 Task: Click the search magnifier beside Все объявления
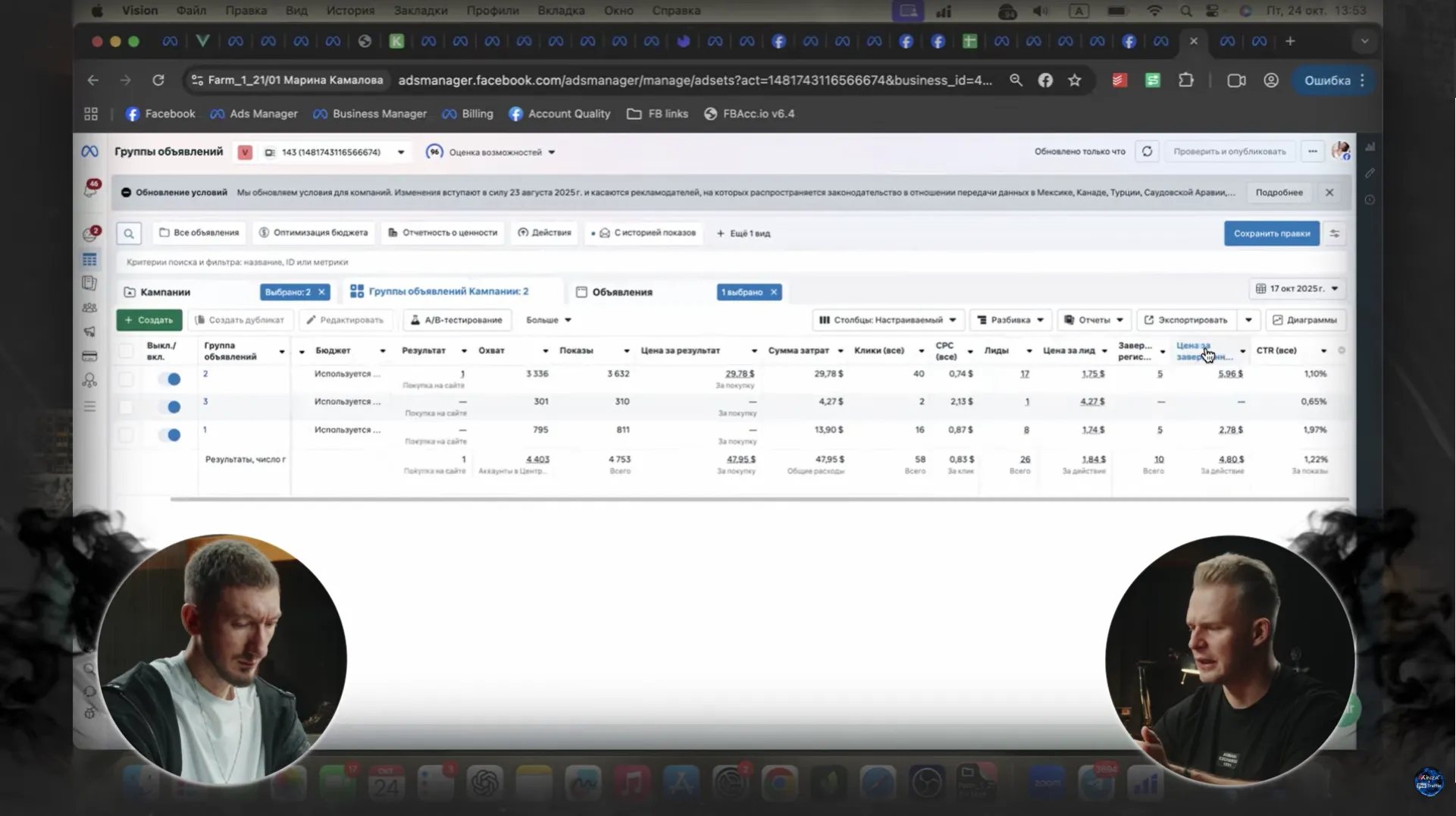[x=129, y=234]
